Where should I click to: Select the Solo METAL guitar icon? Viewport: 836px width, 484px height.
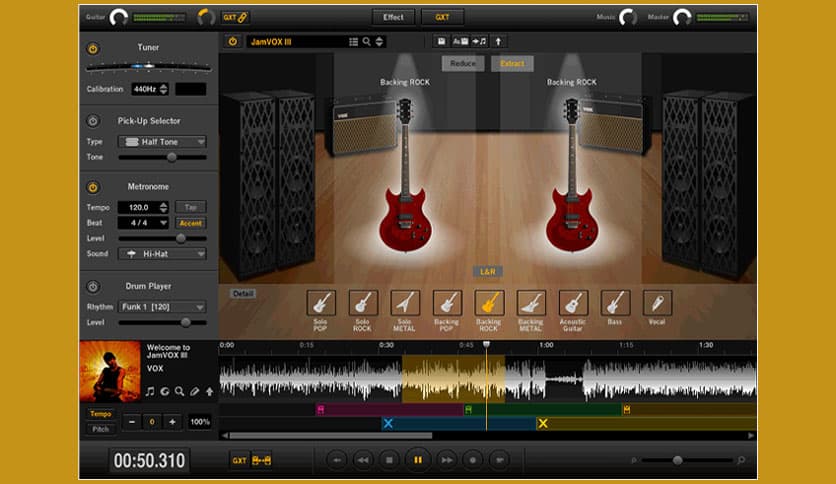pos(405,303)
